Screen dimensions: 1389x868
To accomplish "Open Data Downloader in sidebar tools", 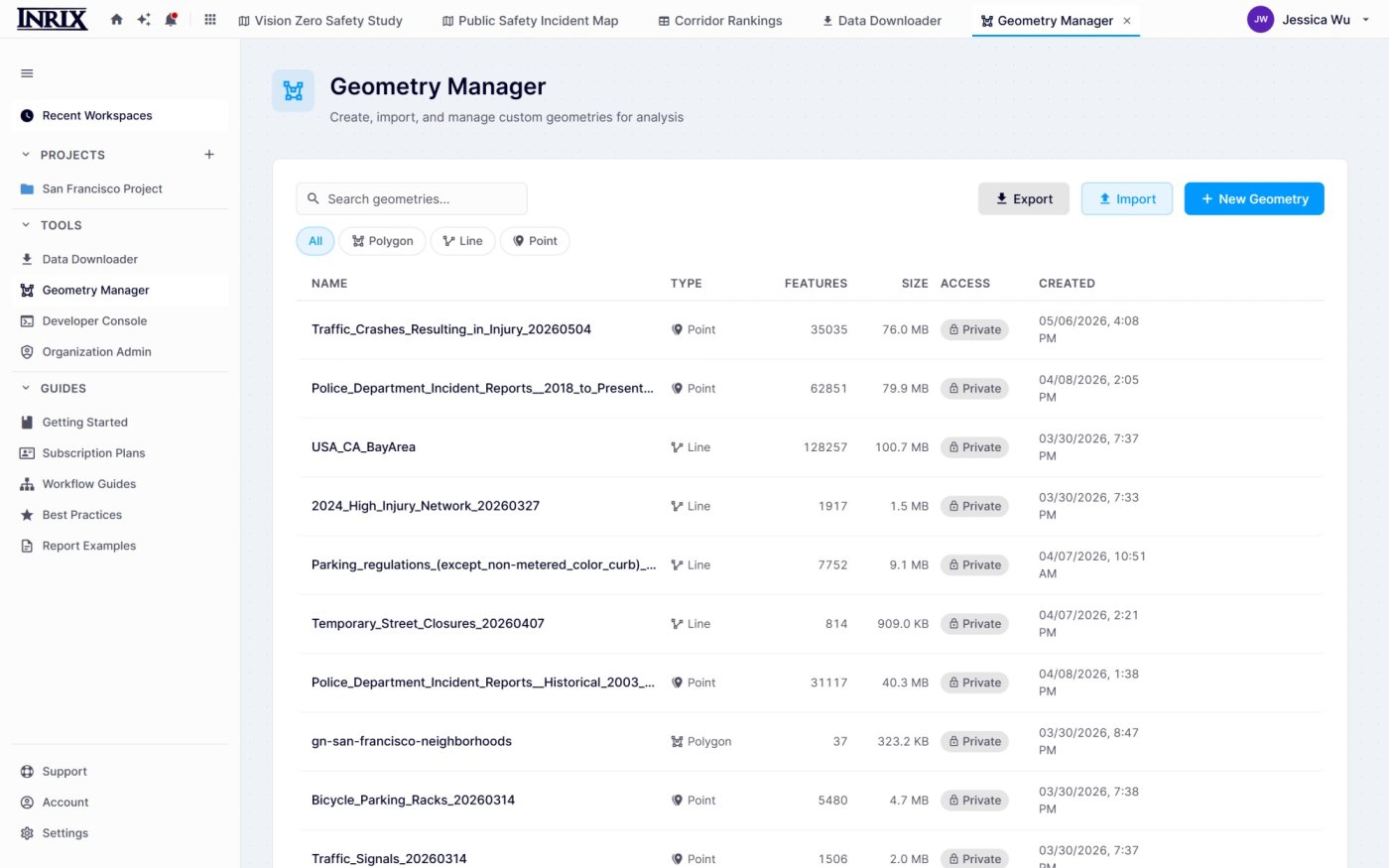I will [120, 259].
